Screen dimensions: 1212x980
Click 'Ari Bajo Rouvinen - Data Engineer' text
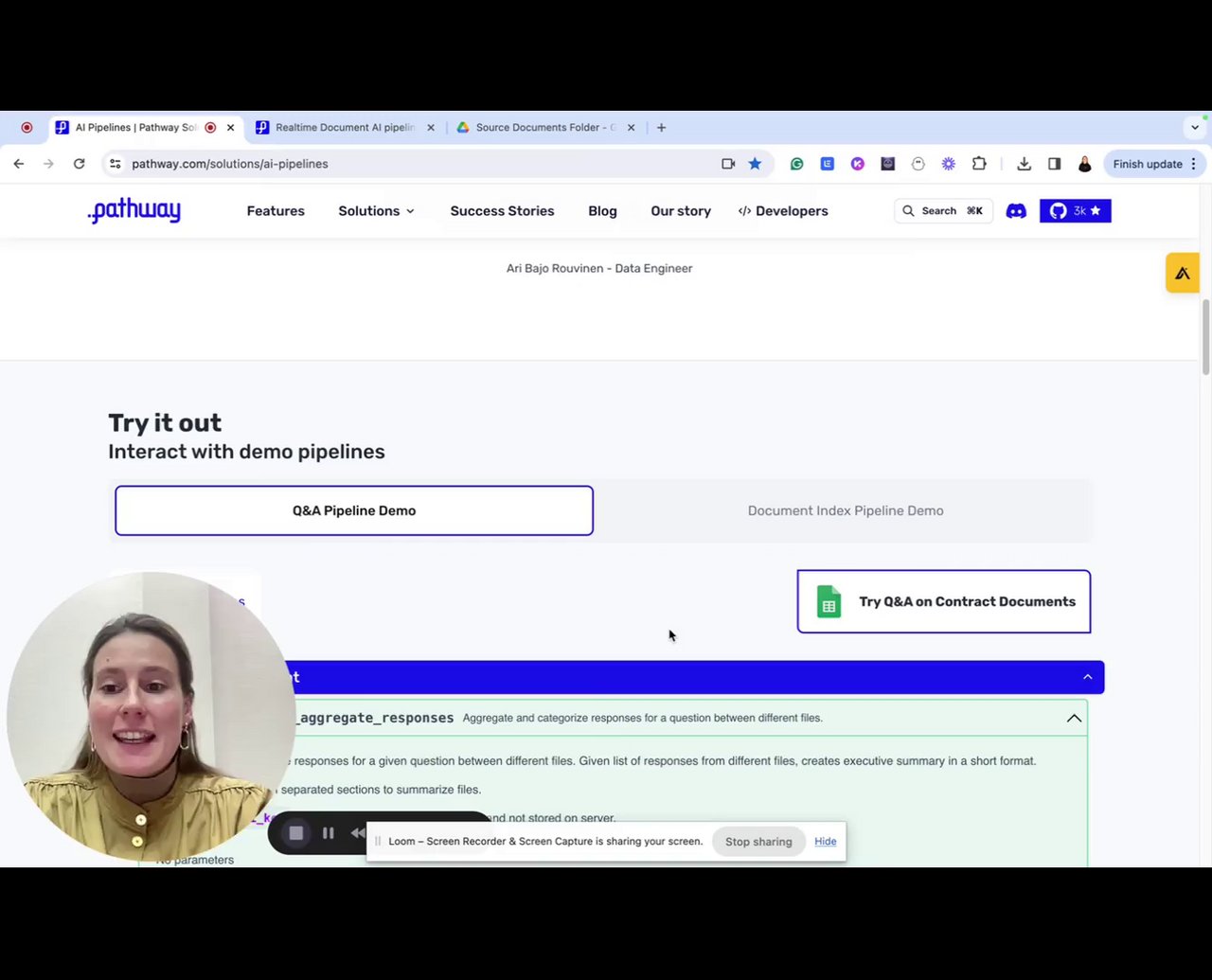[599, 269]
